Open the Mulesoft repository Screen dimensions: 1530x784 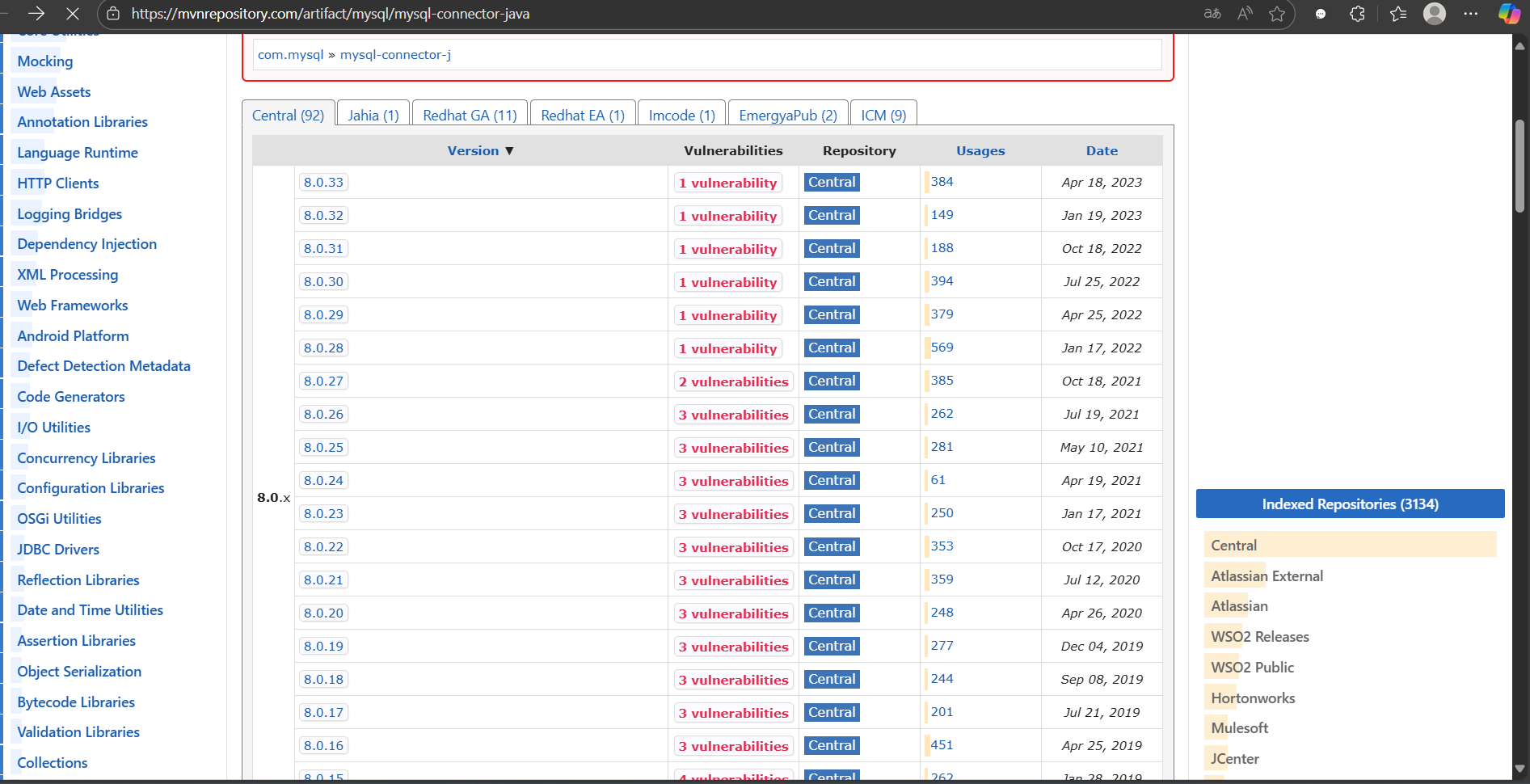[x=1239, y=728]
